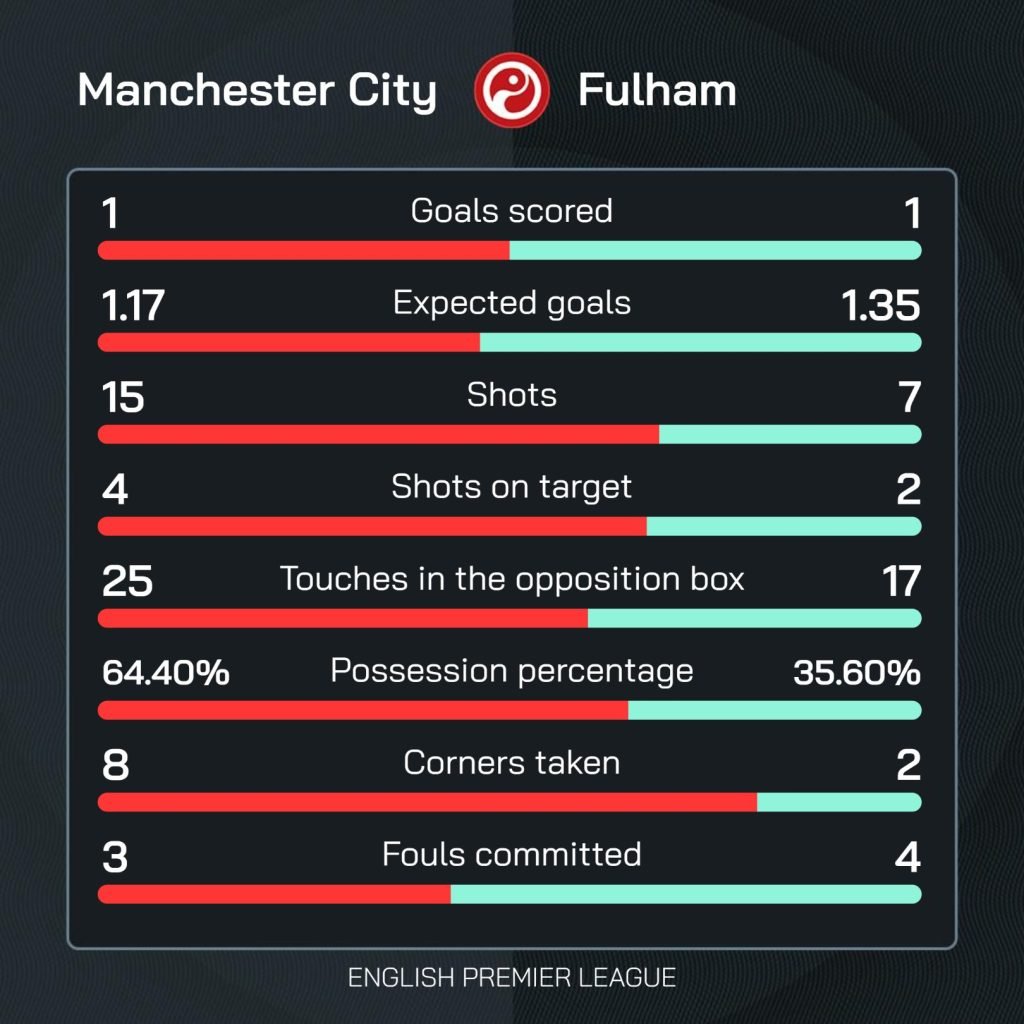Click the Corners taken label
Viewport: 1024px width, 1024px height.
[511, 763]
